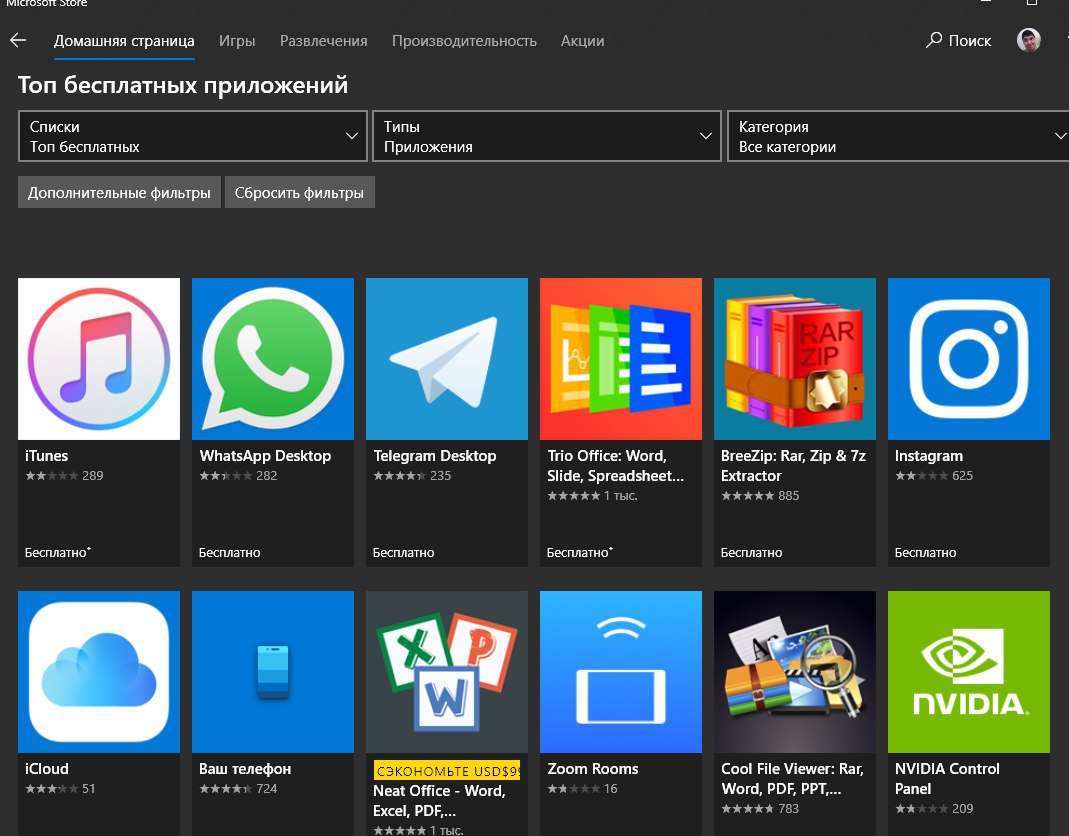This screenshot has height=836, width=1069.
Task: Open the user profile avatar
Action: click(1028, 40)
